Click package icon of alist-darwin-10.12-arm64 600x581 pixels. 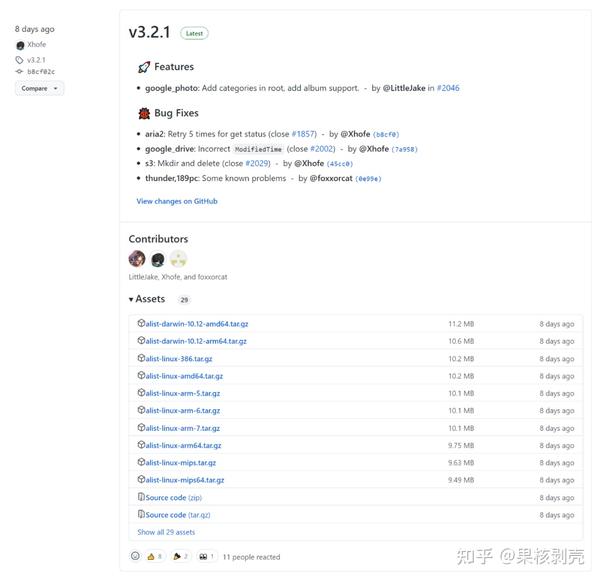(x=141, y=340)
